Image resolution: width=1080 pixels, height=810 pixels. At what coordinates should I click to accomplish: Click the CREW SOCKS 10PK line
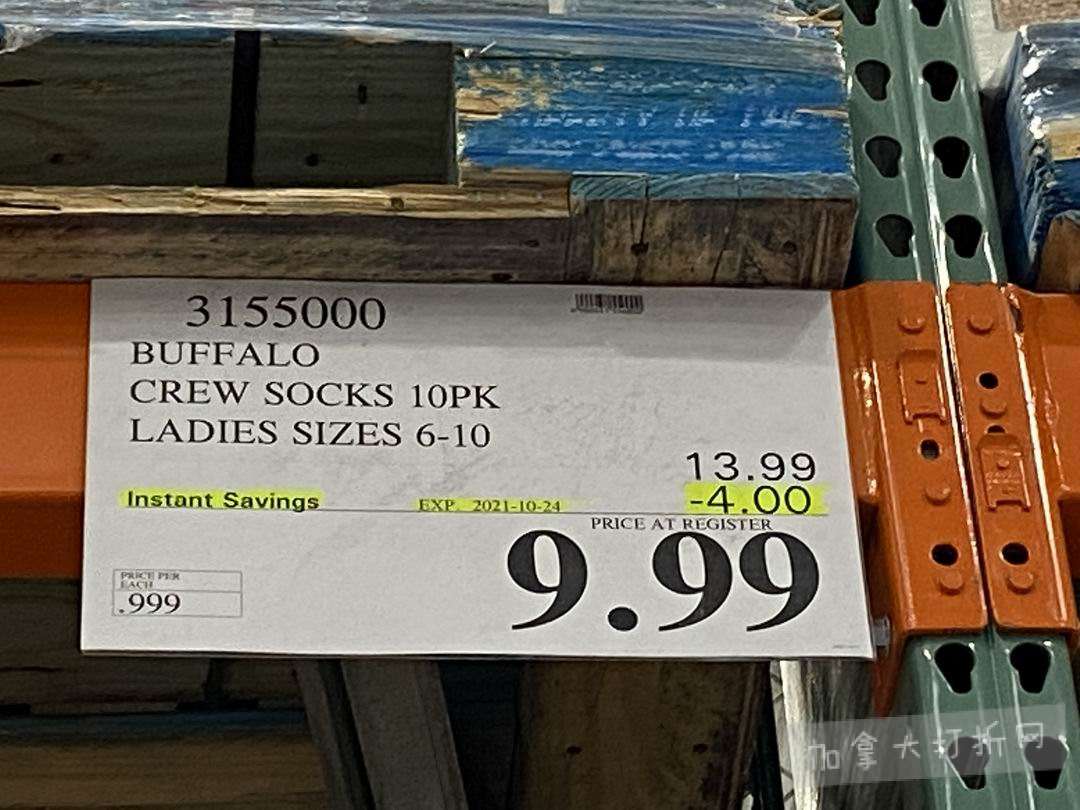tap(314, 394)
